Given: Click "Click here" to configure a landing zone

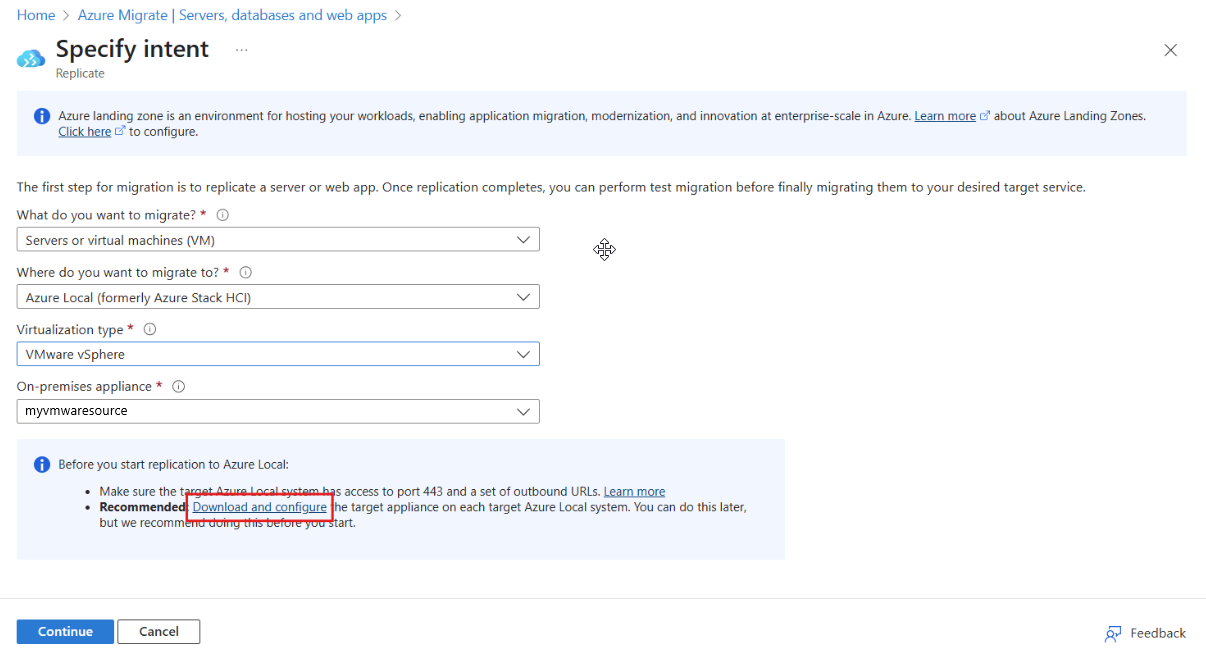Looking at the screenshot, I should point(85,131).
